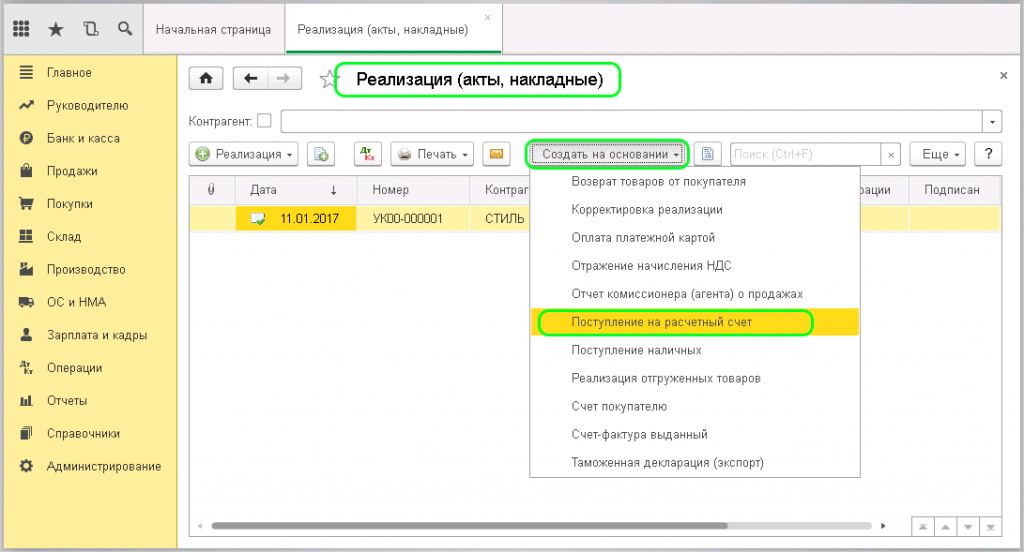1024x552 pixels.
Task: Sort by the Дата column header
Action: [296, 189]
